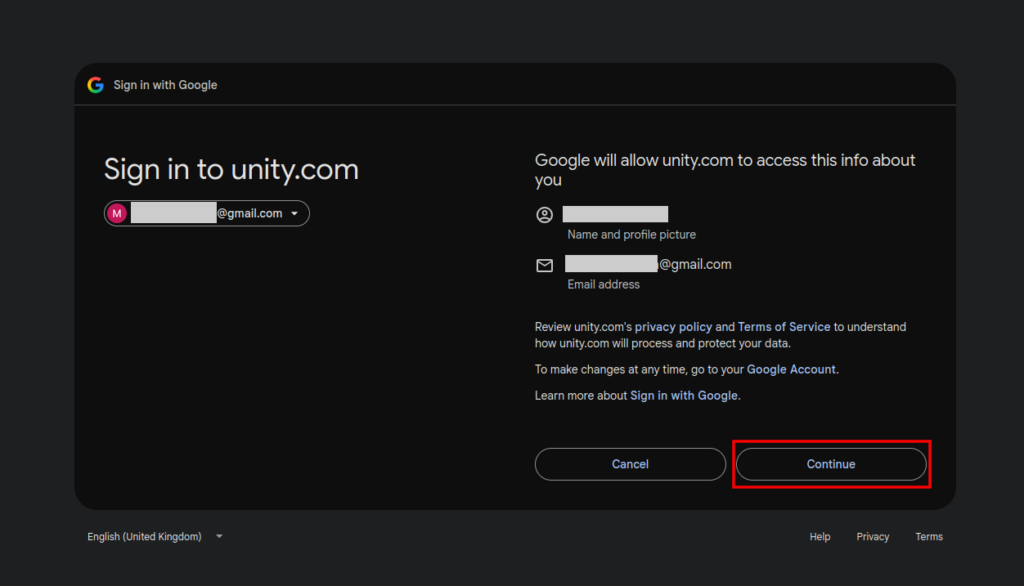The height and width of the screenshot is (586, 1024).
Task: Click the M account avatar
Action: tap(117, 214)
